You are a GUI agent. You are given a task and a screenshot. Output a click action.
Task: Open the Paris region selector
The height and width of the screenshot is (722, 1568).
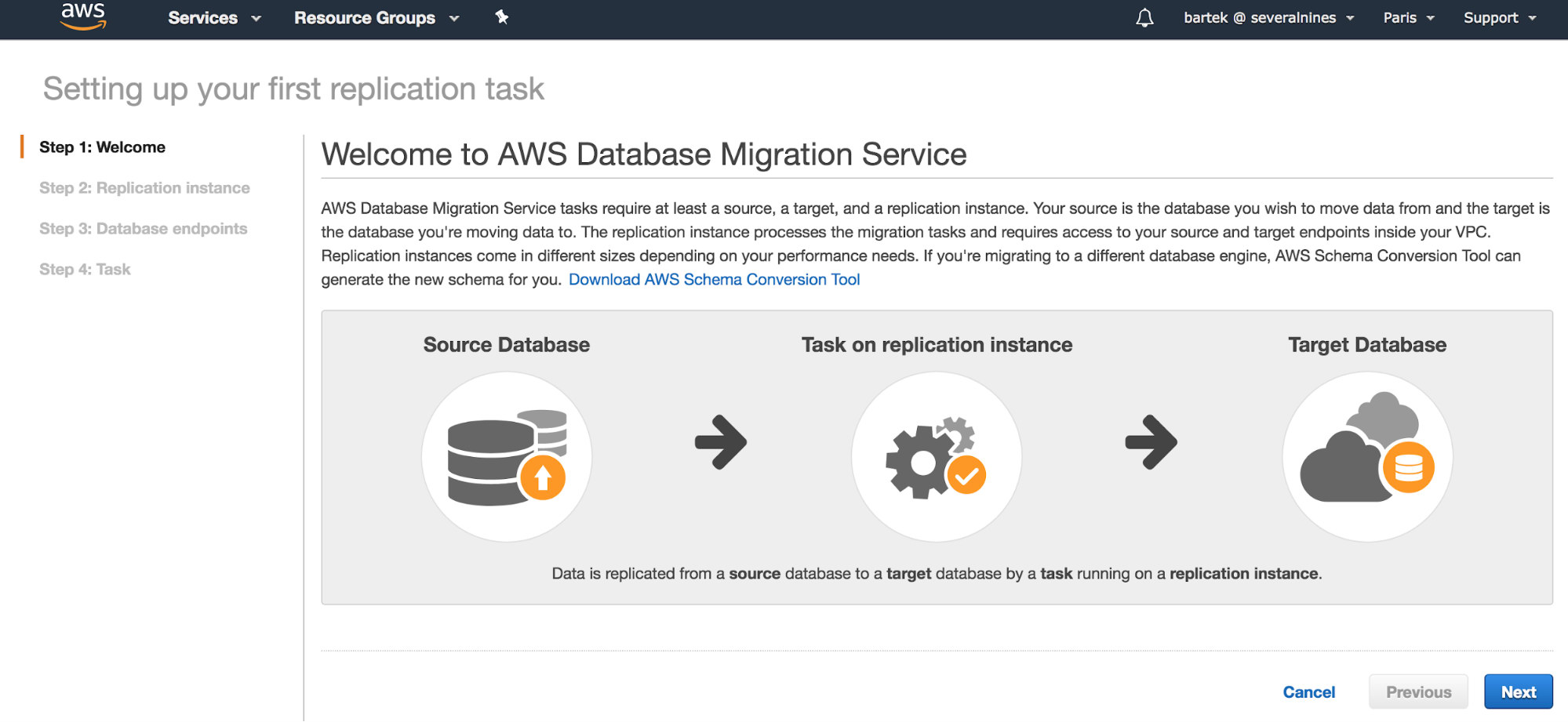tap(1409, 18)
